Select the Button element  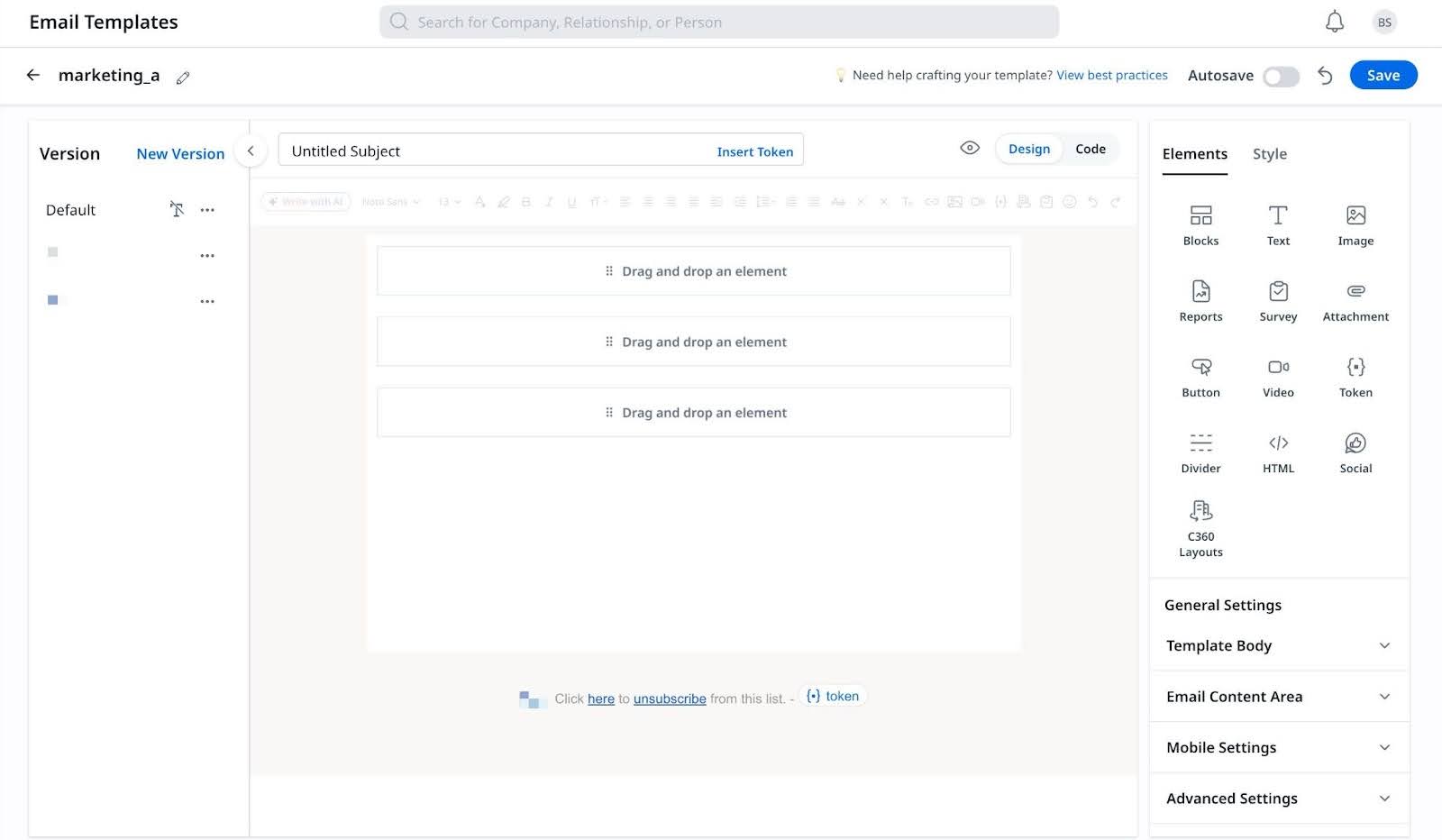coord(1200,376)
